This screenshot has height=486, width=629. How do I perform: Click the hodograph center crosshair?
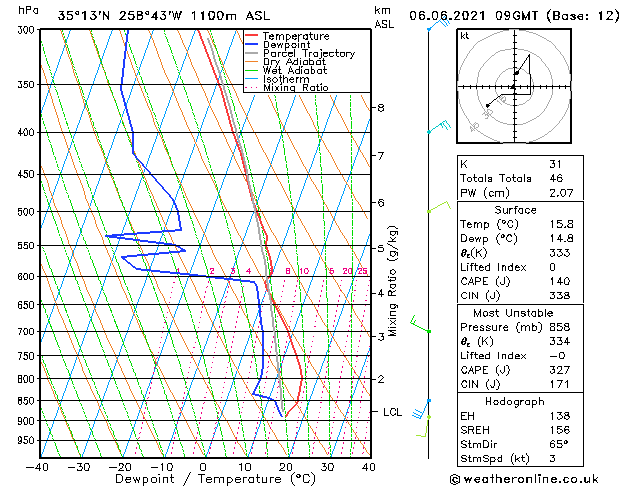pyautogui.click(x=514, y=87)
